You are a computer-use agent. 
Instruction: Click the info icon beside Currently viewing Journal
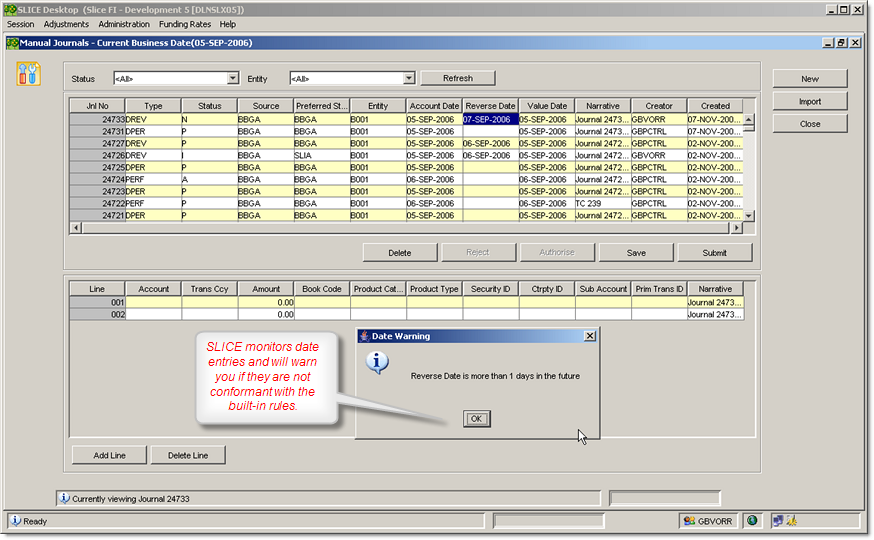(x=64, y=498)
